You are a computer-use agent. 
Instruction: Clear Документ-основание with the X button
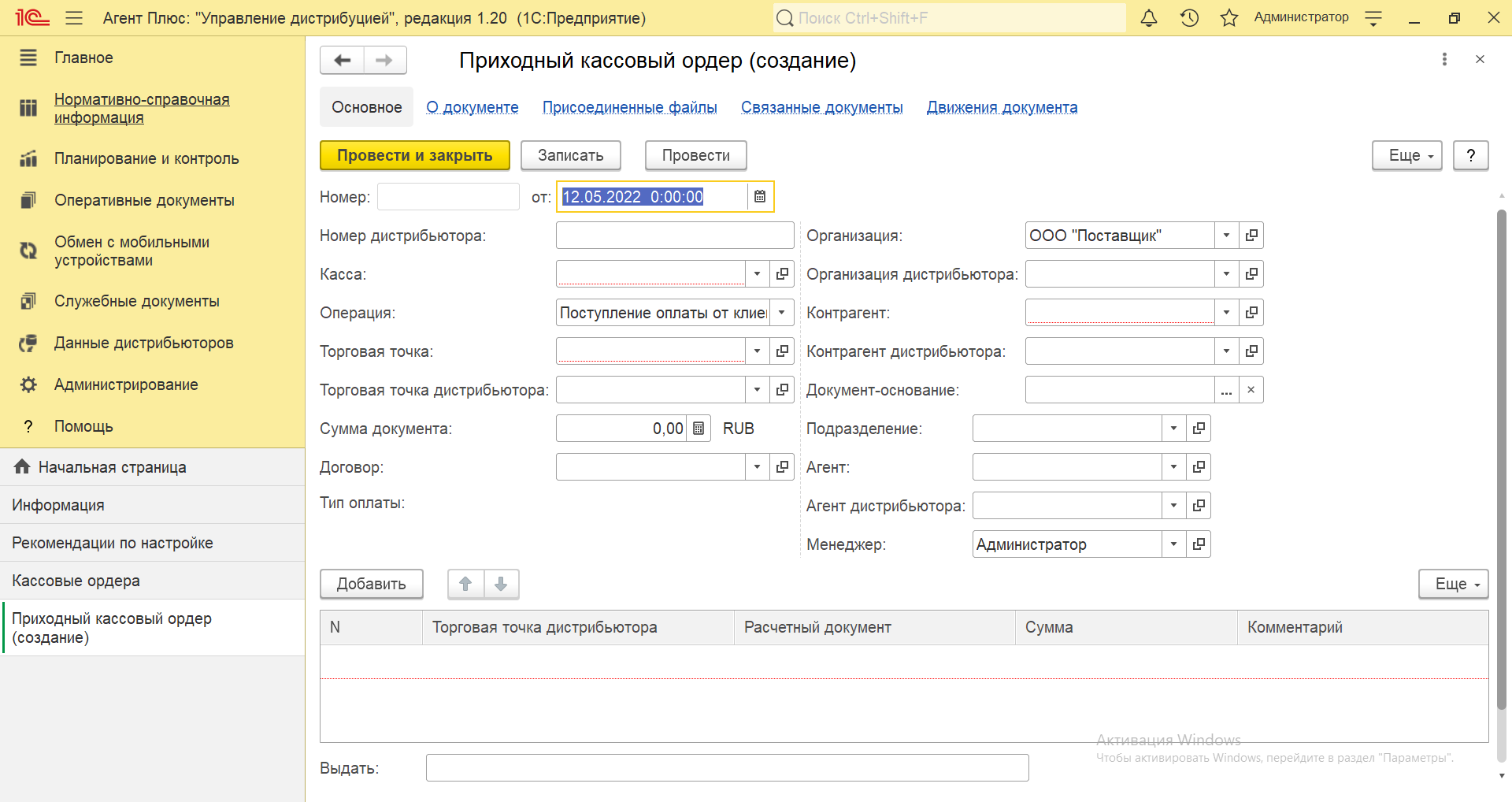(x=1251, y=390)
